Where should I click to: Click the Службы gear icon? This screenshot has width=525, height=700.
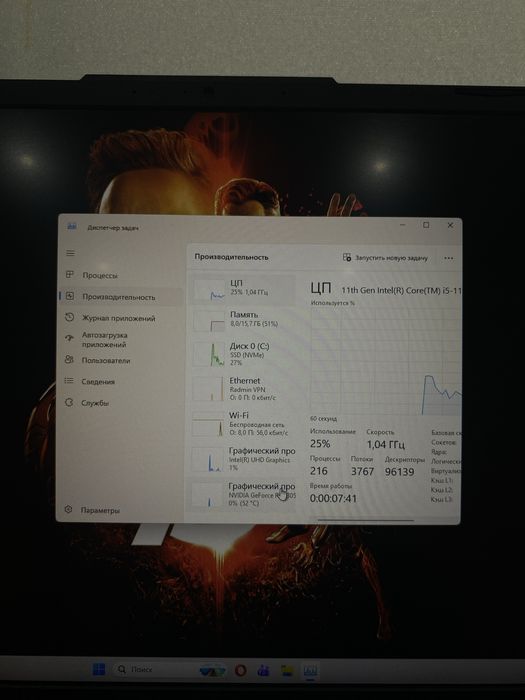69,402
